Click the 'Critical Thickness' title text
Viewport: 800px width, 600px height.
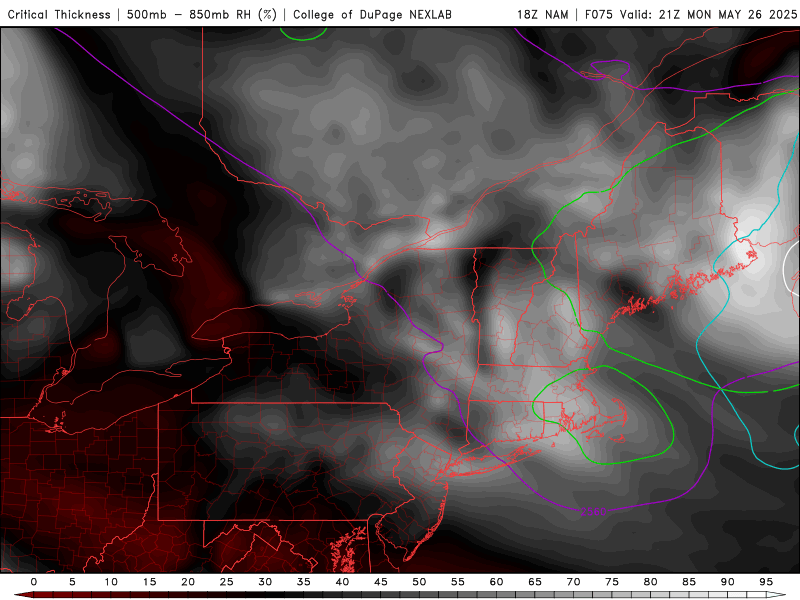tap(59, 15)
